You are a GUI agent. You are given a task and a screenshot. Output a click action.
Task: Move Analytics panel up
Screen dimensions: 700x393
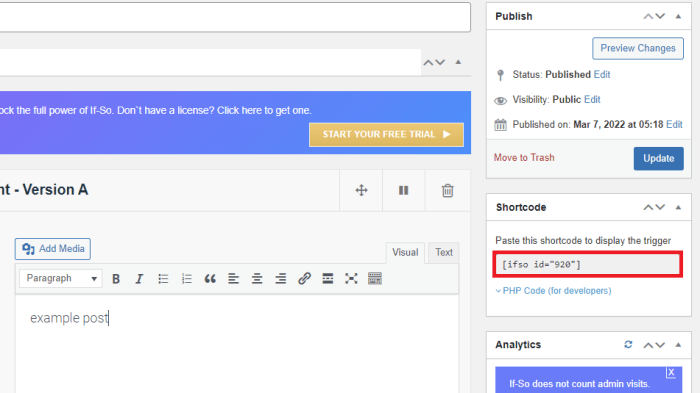tap(648, 345)
